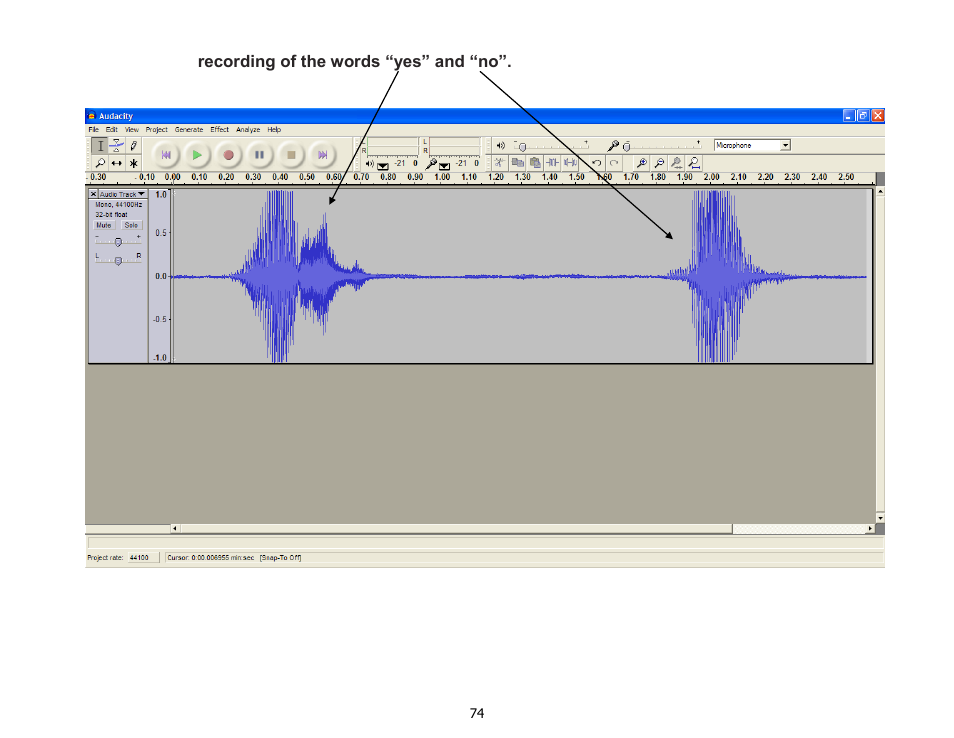Open the playback meter dropdown arrow
Image resolution: width=954 pixels, height=738 pixels.
[x=383, y=165]
